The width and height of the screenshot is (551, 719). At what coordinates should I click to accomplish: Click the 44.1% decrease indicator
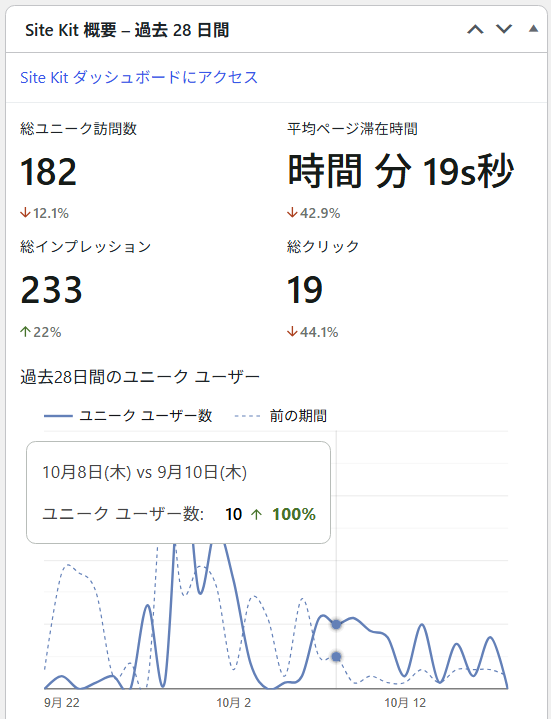click(x=313, y=332)
